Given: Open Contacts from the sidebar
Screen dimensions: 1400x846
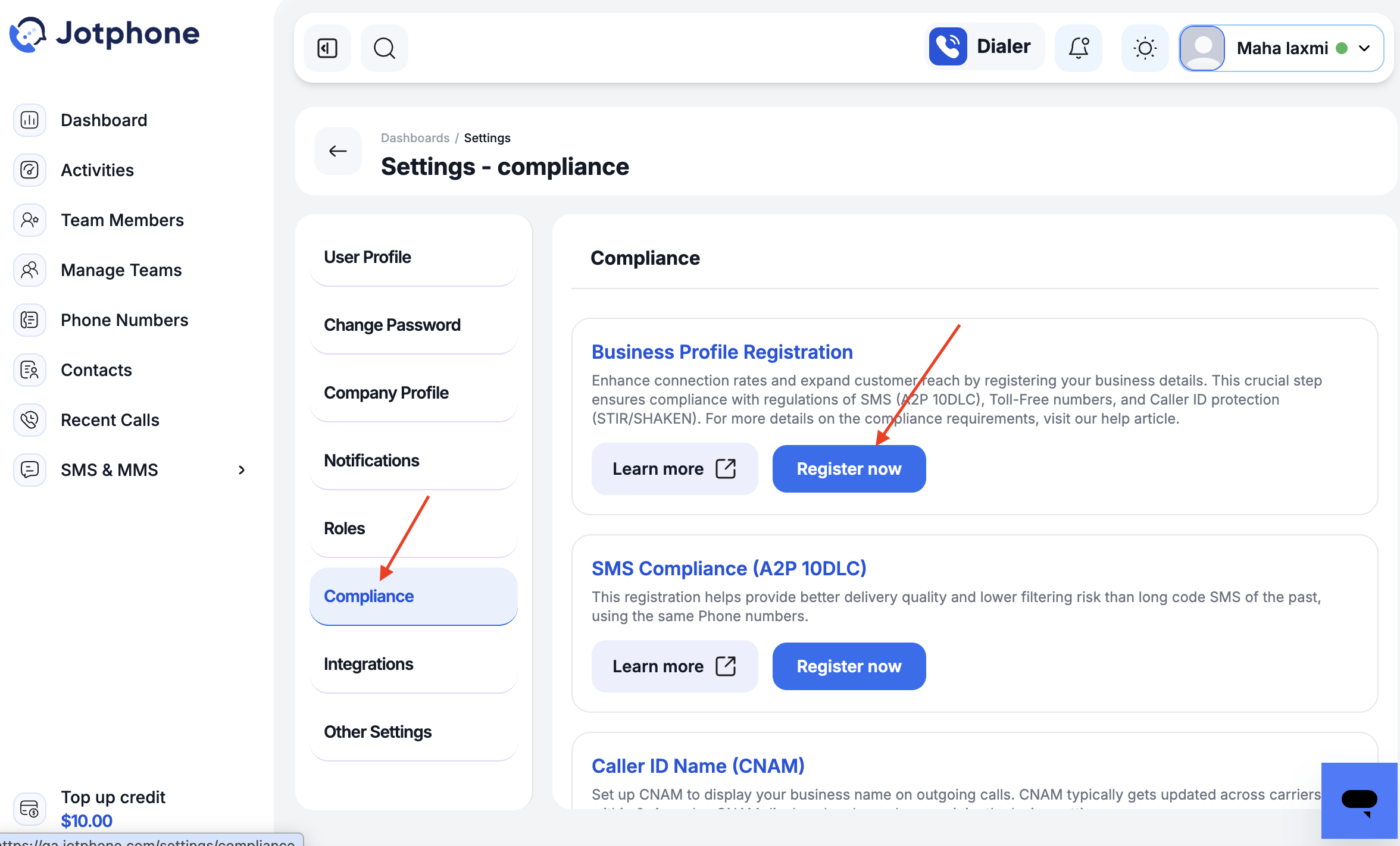Looking at the screenshot, I should 96,370.
